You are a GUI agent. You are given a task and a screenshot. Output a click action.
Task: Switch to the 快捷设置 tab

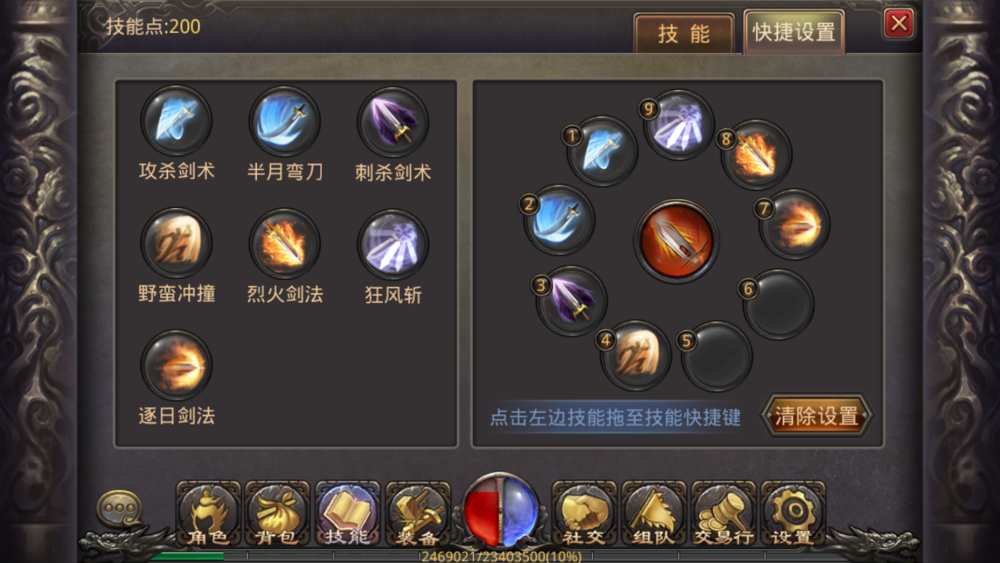[x=794, y=32]
